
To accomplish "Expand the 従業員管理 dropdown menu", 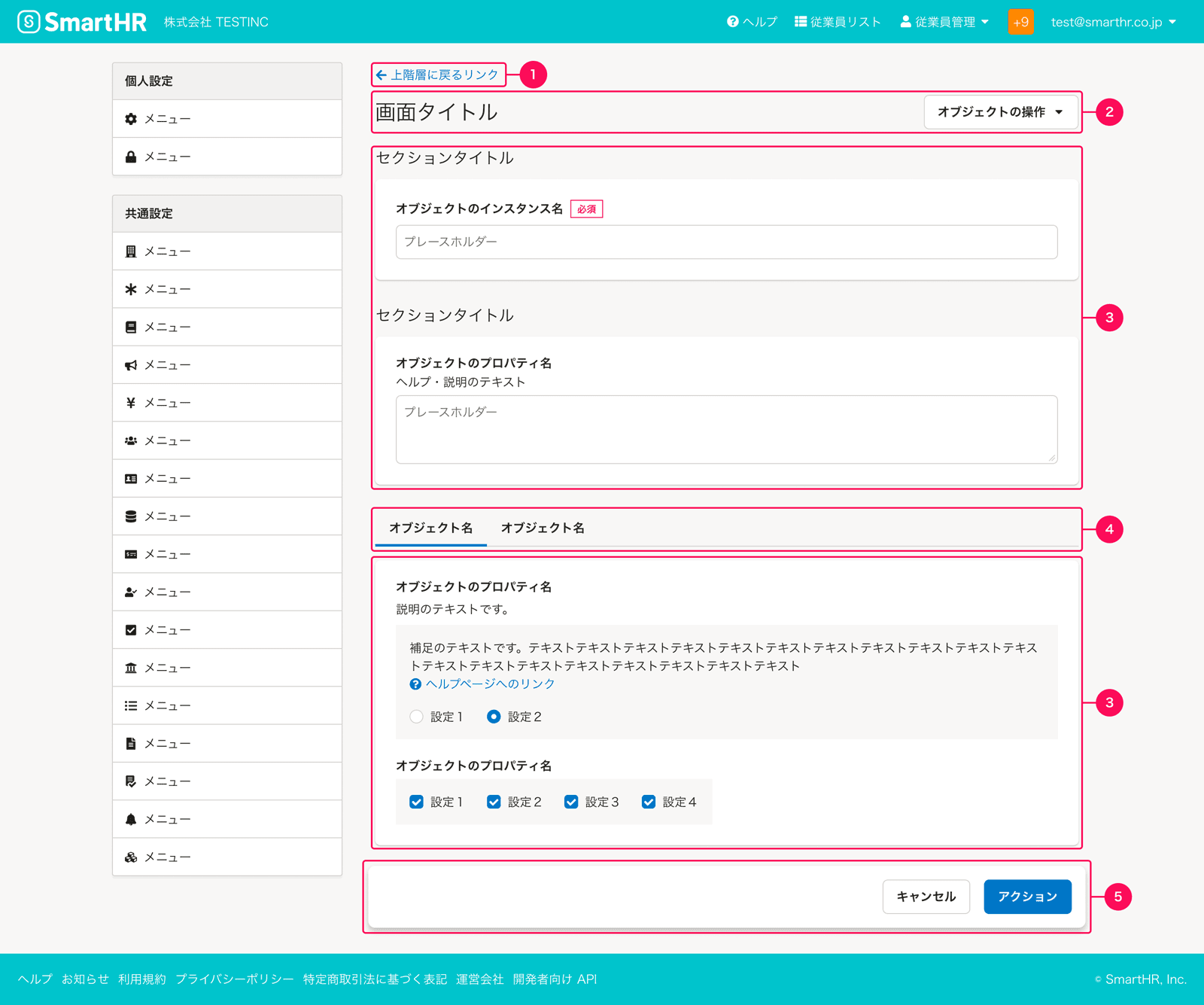I will [944, 22].
